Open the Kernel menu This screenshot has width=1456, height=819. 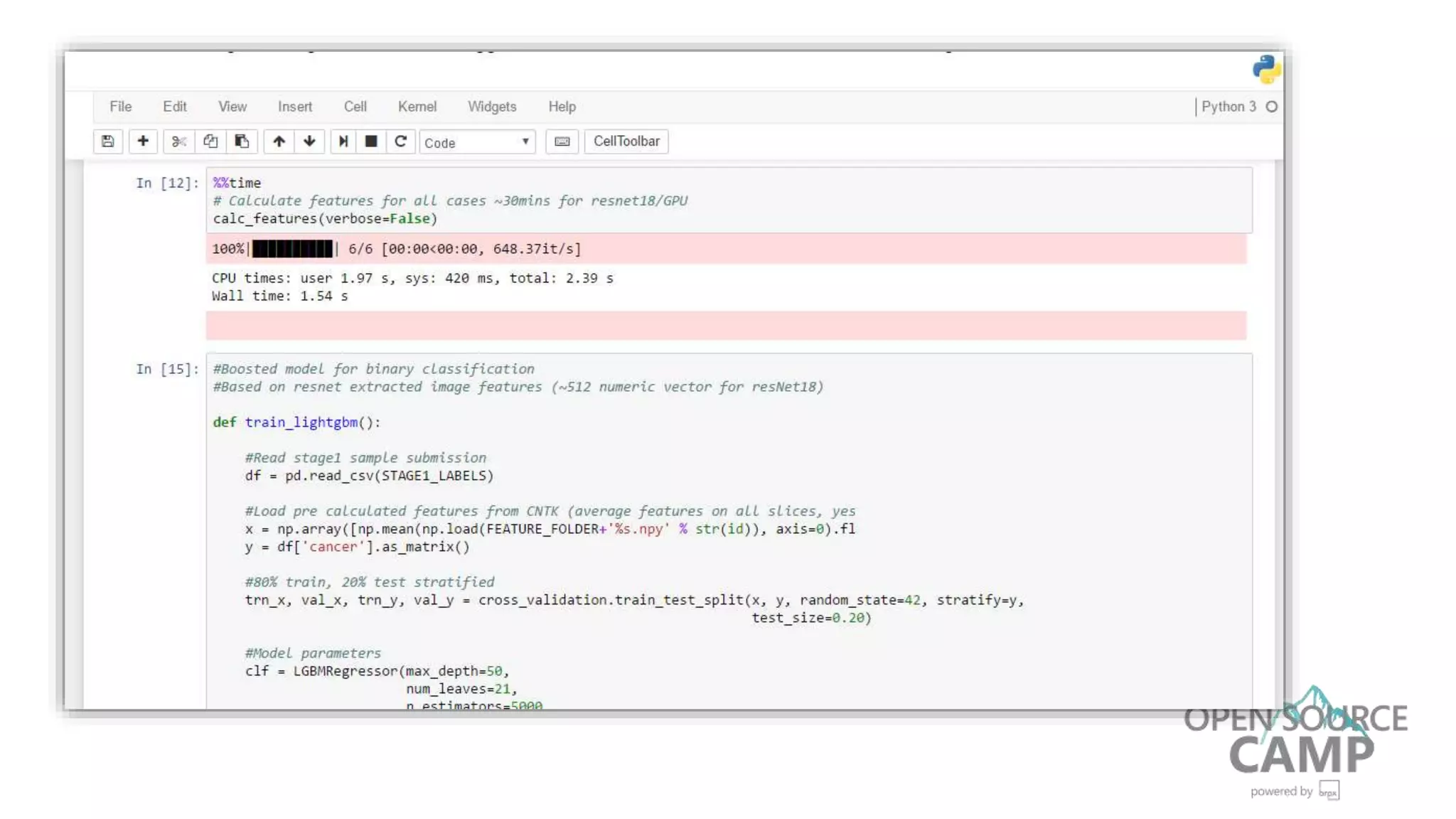(417, 107)
